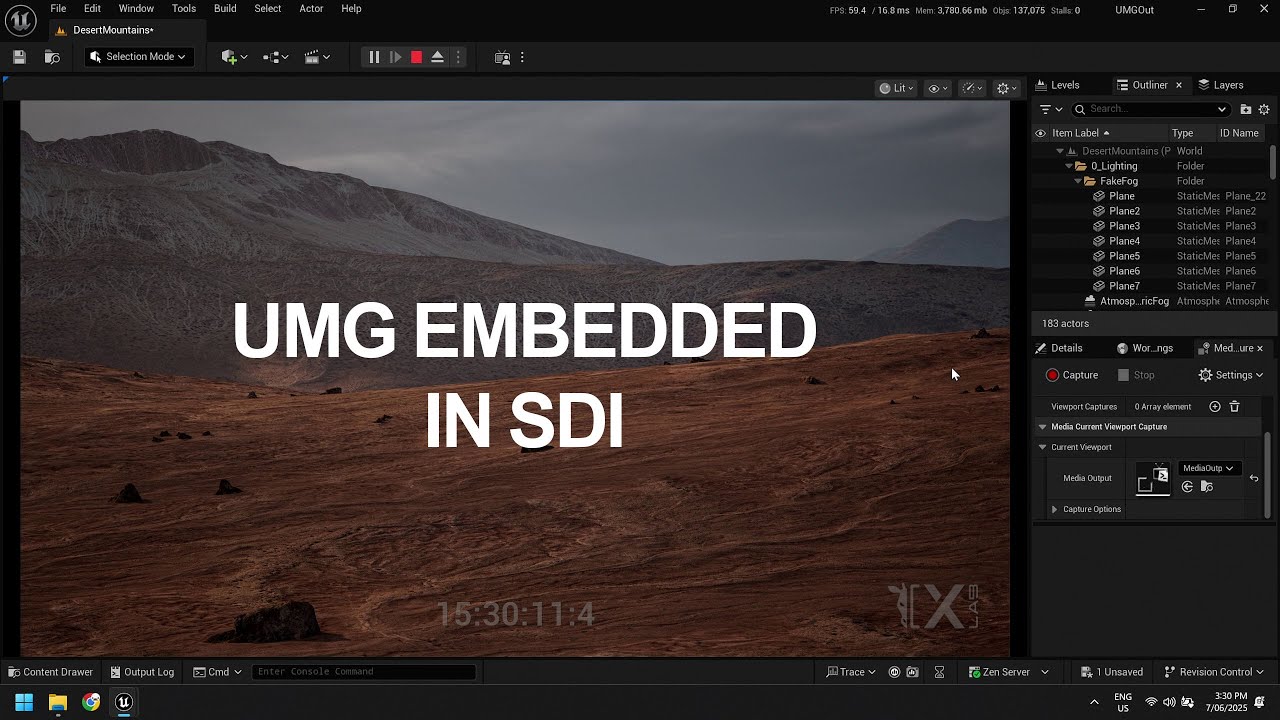1280x720 pixels.
Task: Reset Media Output to default
Action: point(1254,478)
